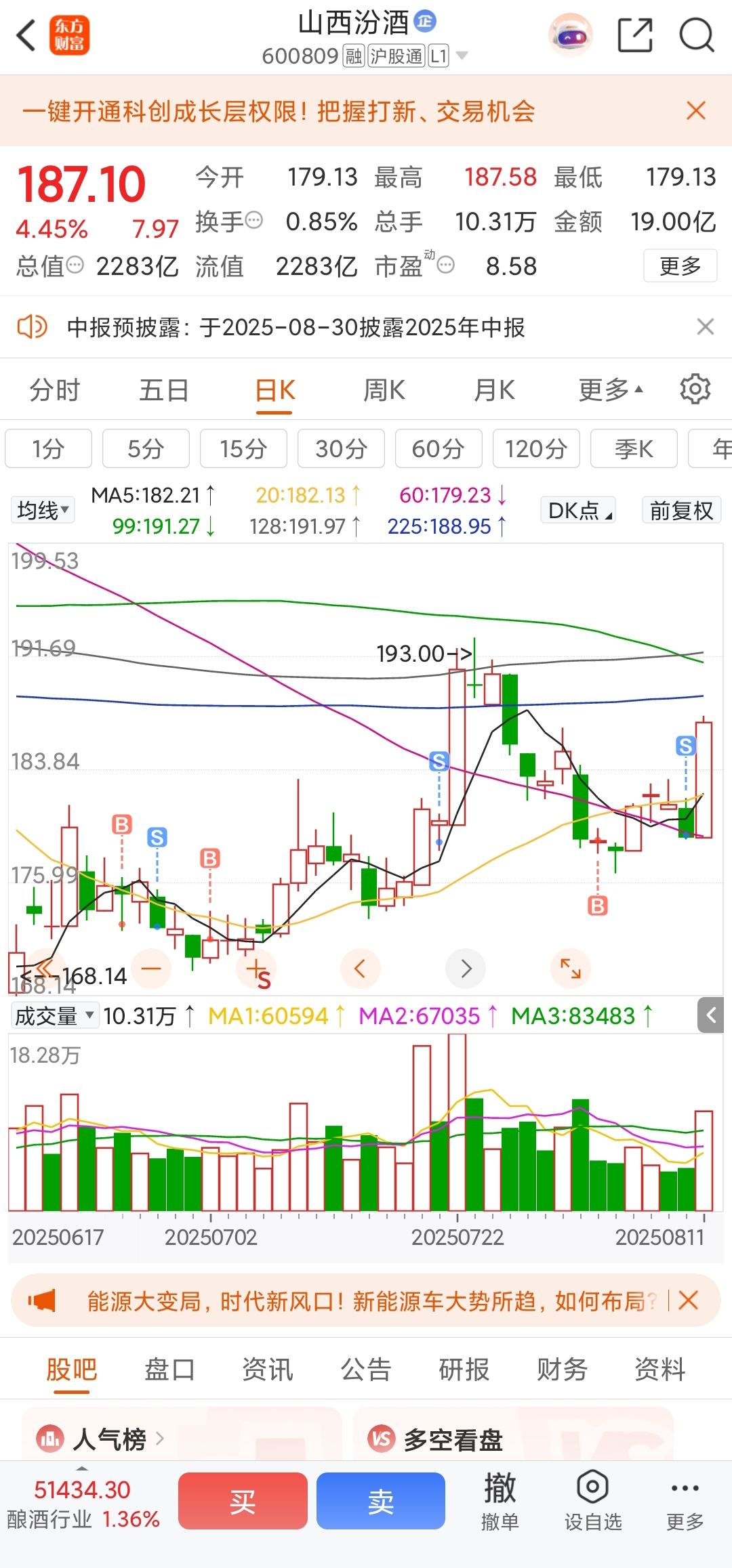This screenshot has width=732, height=1568.
Task: Tap the 人气榜 chart icon
Action: click(x=50, y=1439)
